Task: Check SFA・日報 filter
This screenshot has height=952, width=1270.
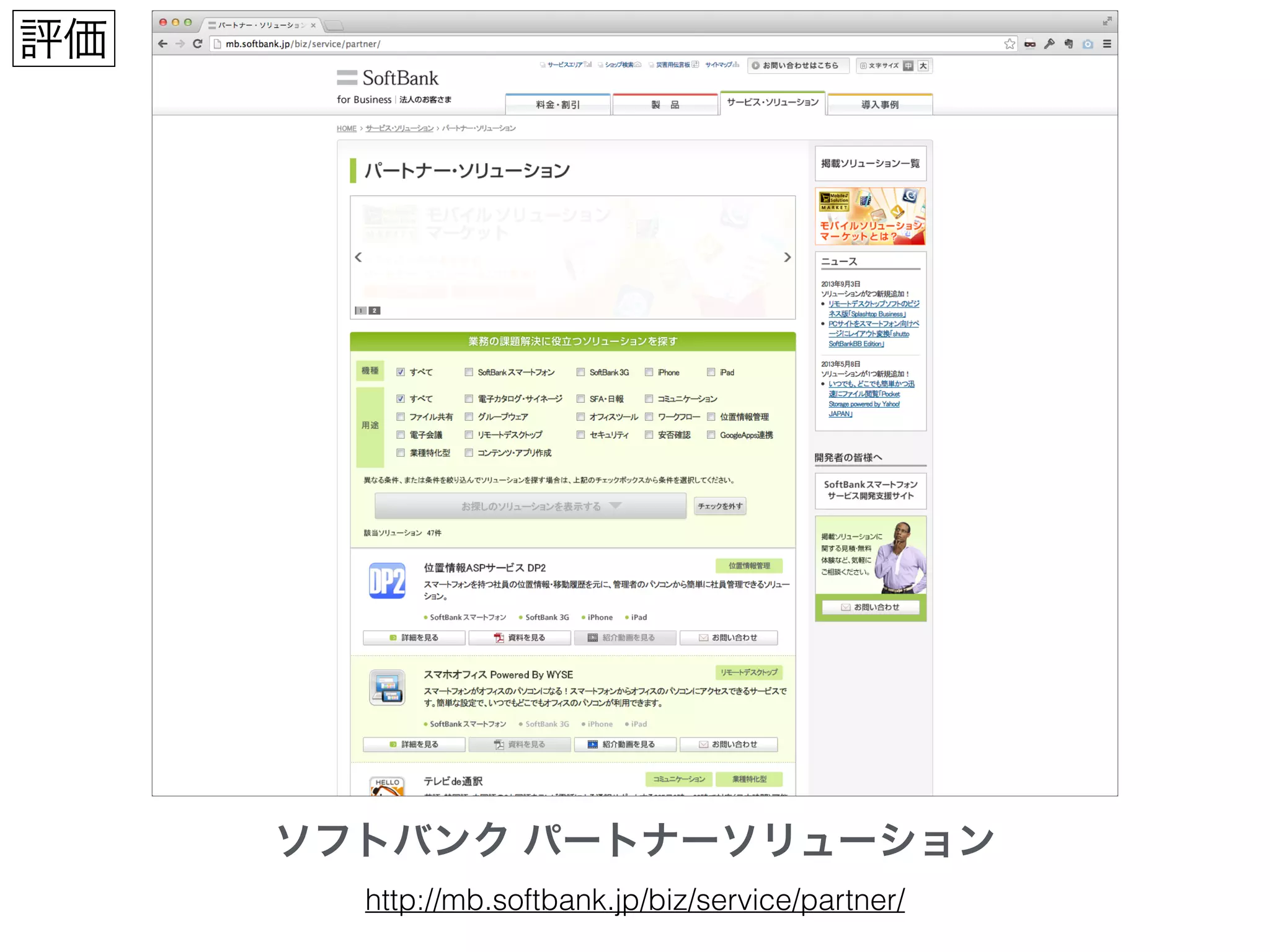Action: 580,399
